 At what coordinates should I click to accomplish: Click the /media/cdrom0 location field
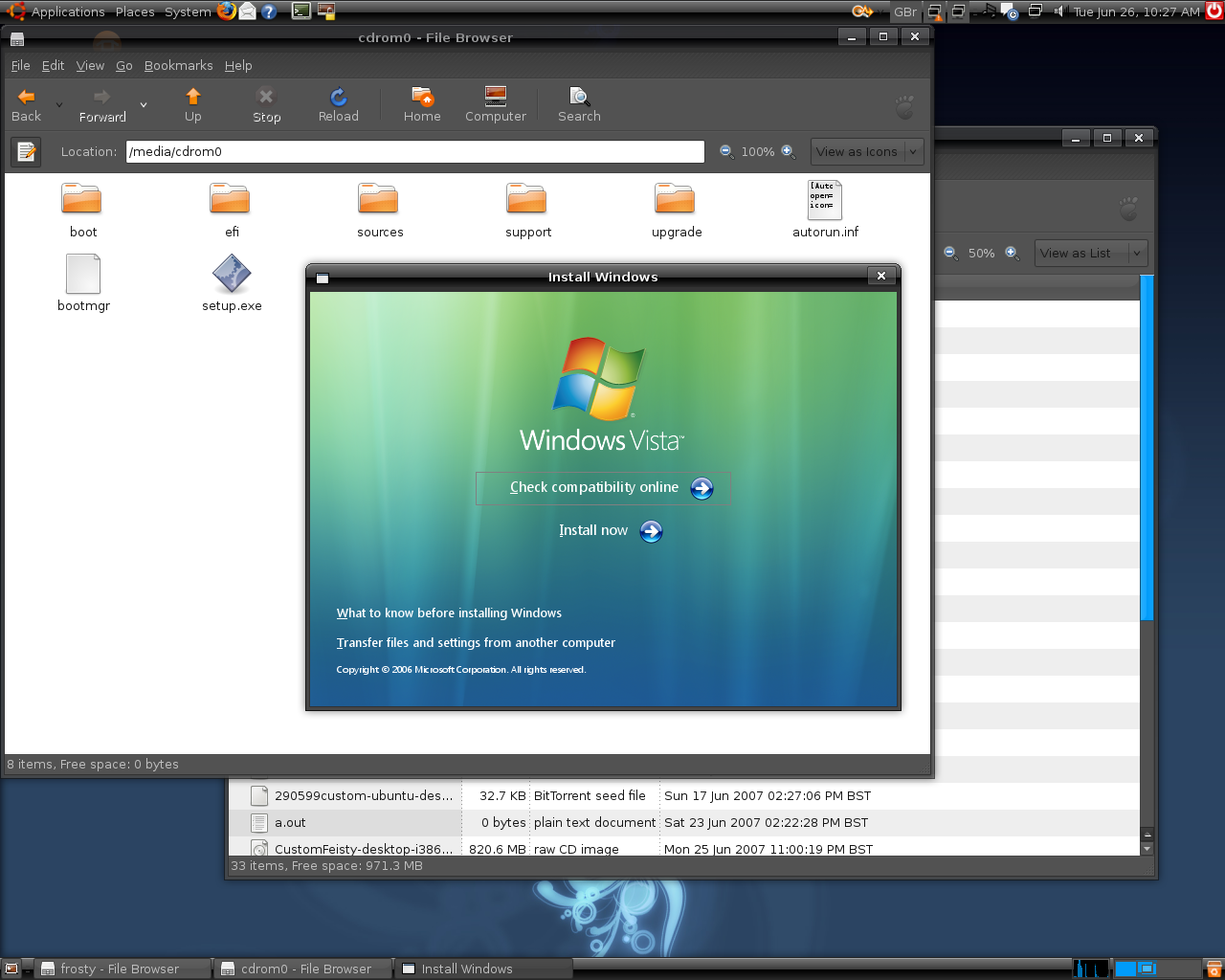(x=414, y=151)
